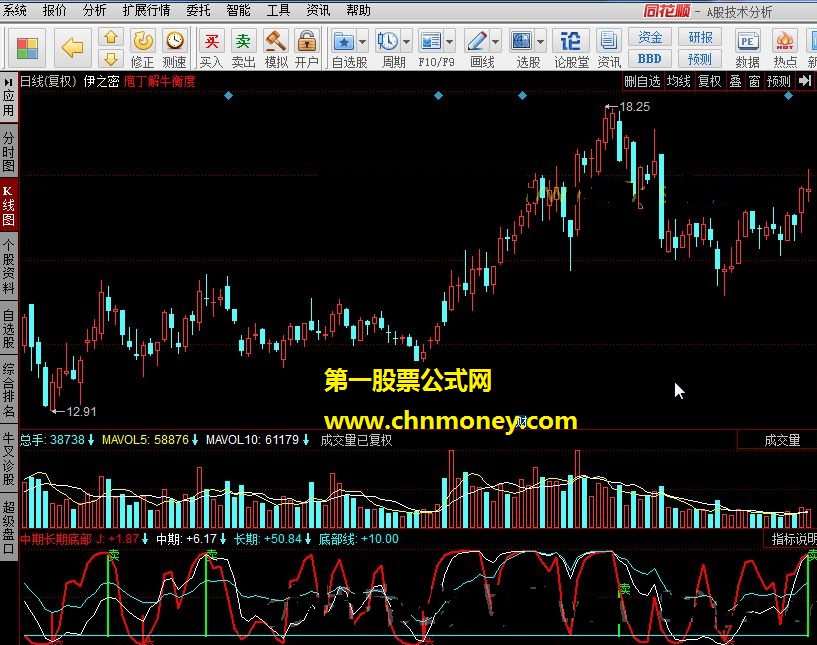The image size is (817, 645).
Task: Click the 12.91 low price label
Action: pos(81,412)
